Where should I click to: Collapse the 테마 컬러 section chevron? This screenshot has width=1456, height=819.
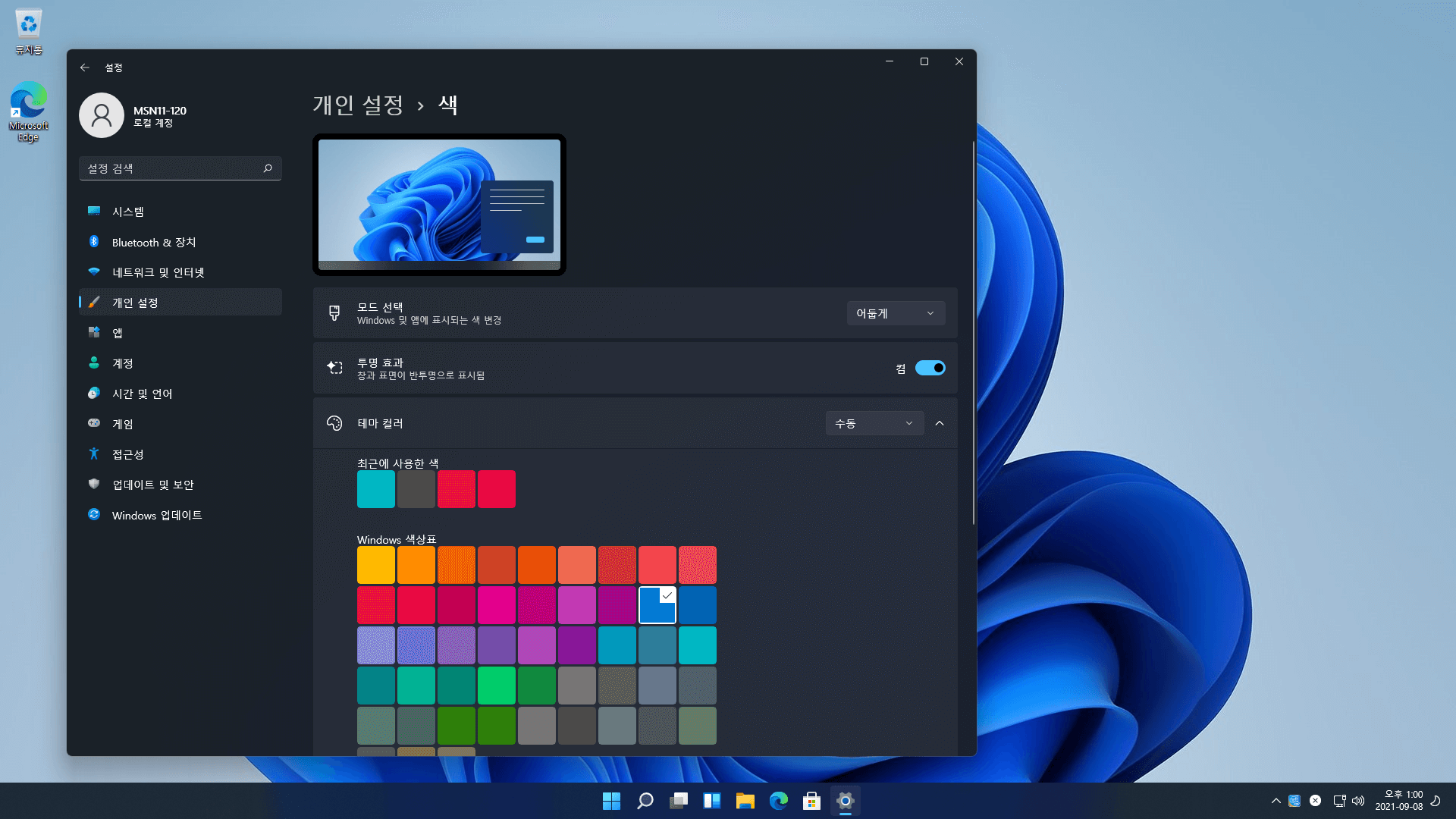[x=940, y=423]
